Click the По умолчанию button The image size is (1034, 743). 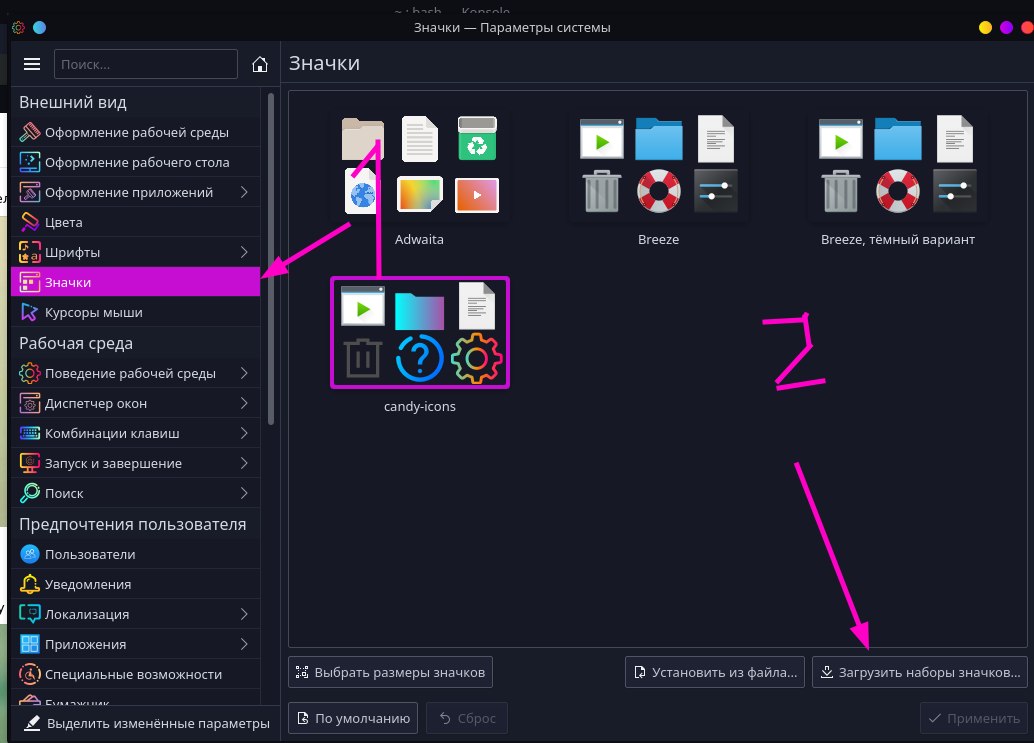pos(353,718)
